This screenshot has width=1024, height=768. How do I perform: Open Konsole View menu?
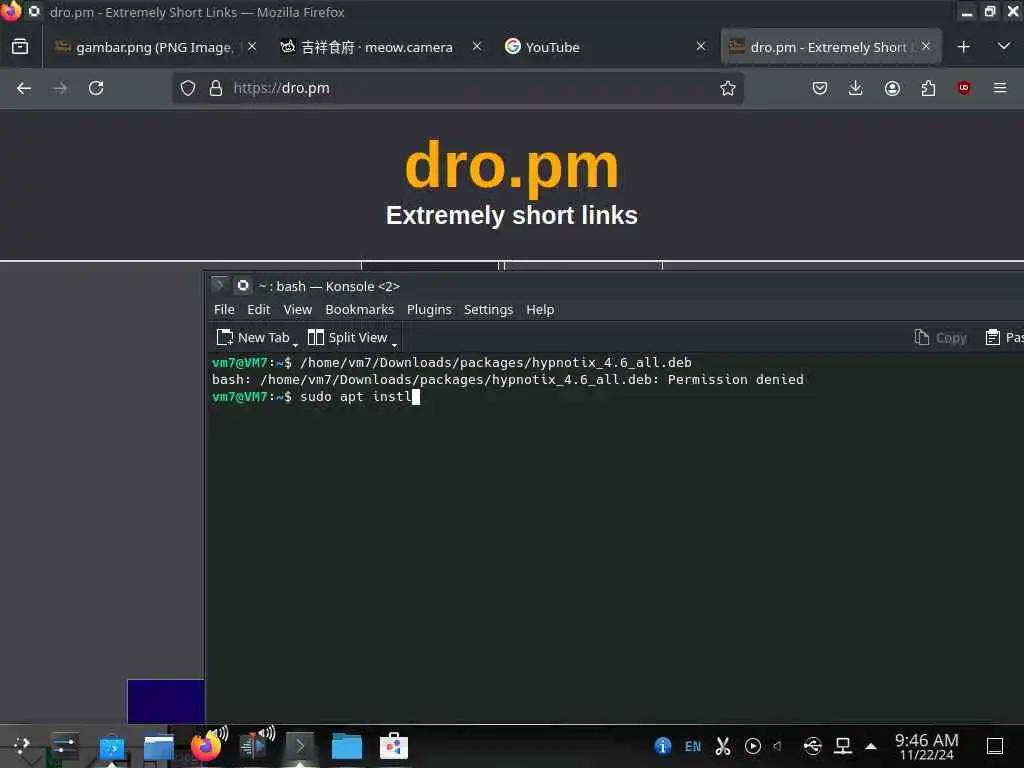point(297,310)
